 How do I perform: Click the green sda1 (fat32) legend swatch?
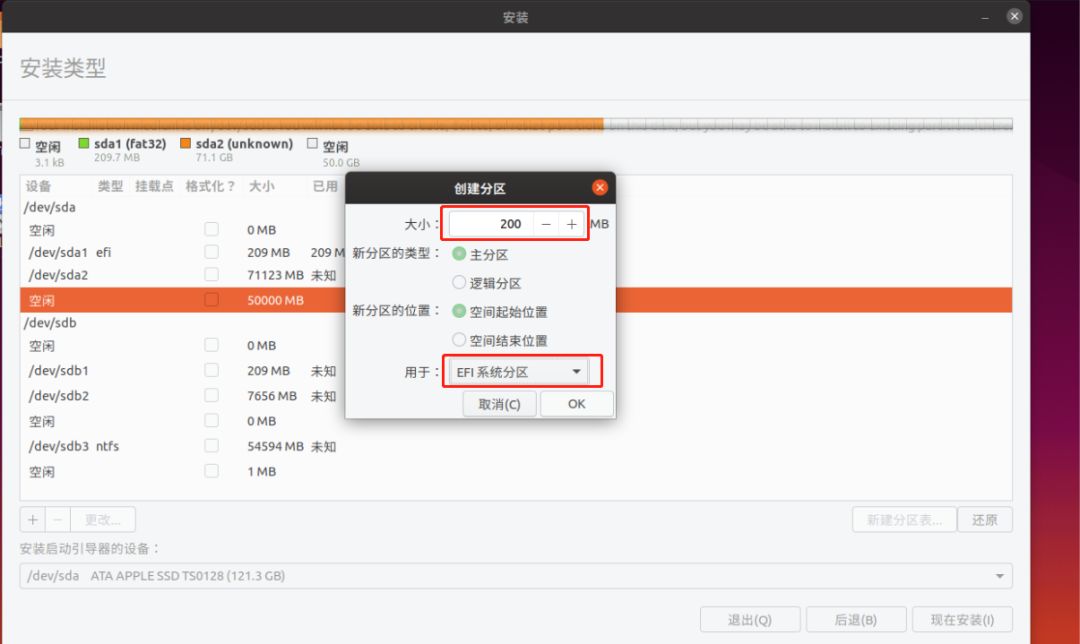[84, 143]
